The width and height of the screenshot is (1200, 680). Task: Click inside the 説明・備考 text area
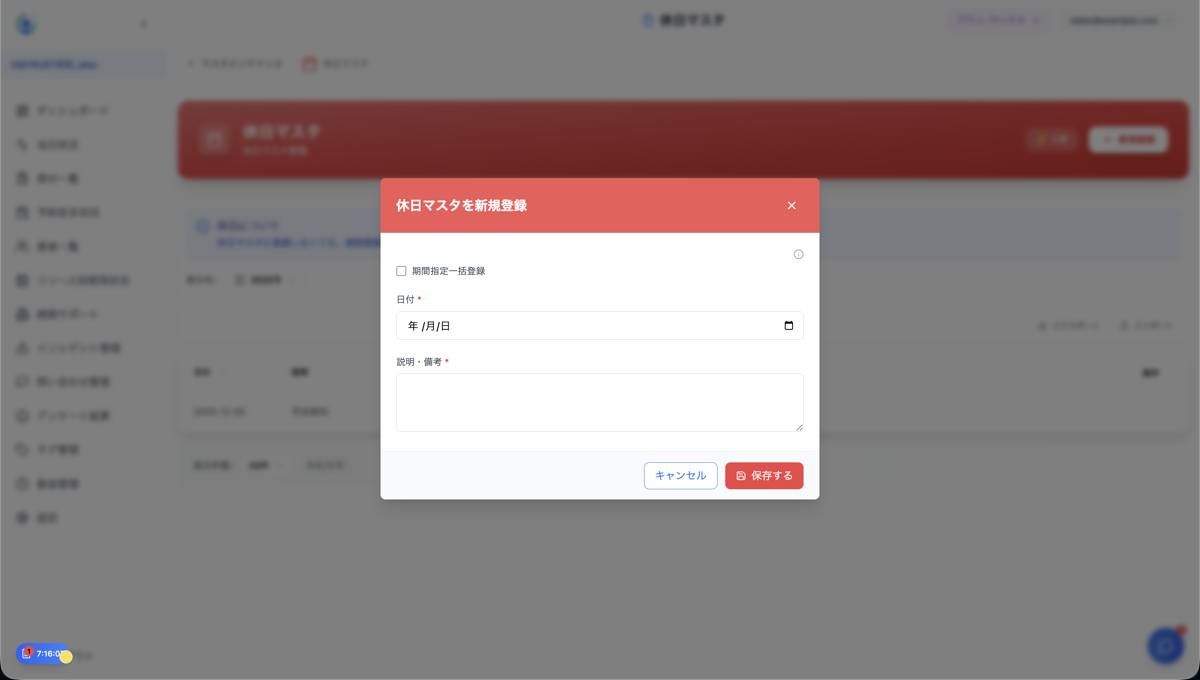[600, 401]
